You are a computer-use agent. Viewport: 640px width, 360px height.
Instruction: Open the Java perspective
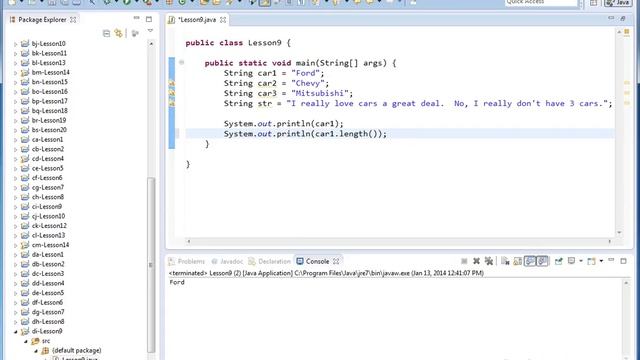(617, 2)
